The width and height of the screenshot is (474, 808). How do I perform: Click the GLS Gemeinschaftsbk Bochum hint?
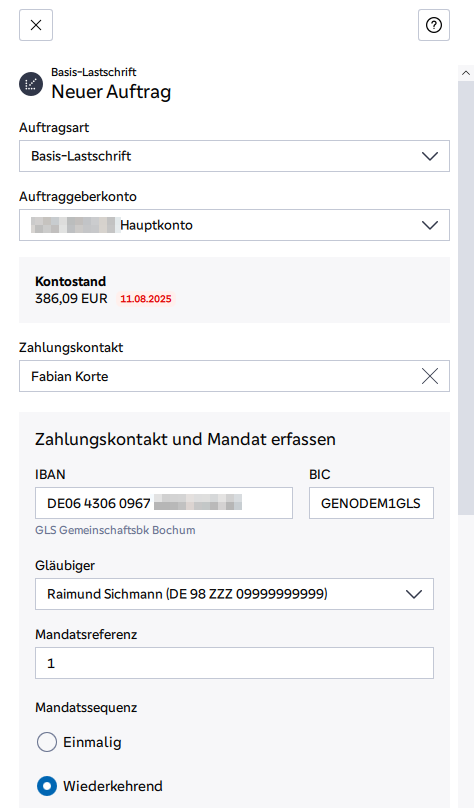[x=115, y=530]
